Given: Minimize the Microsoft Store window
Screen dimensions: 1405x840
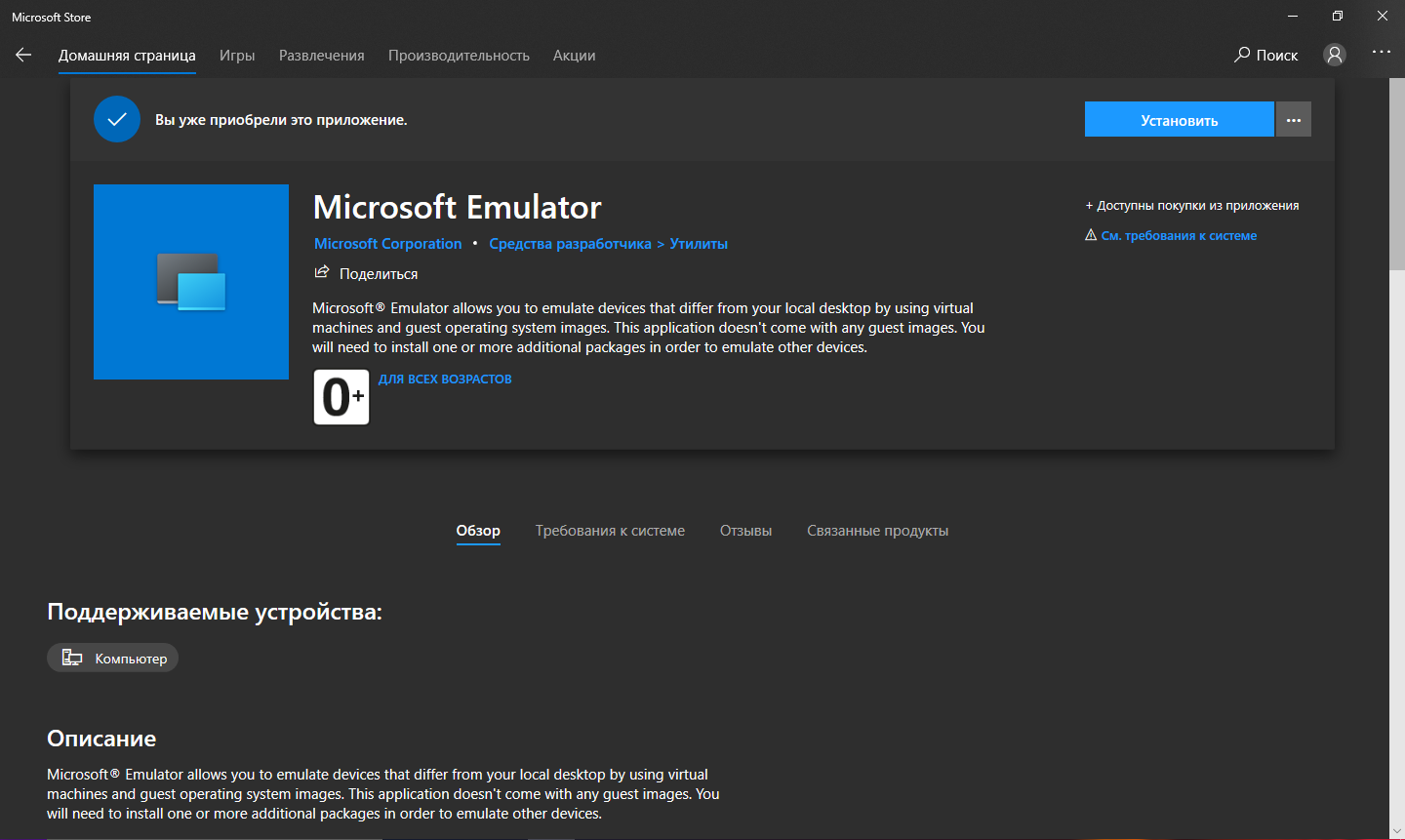Looking at the screenshot, I should click(1293, 16).
